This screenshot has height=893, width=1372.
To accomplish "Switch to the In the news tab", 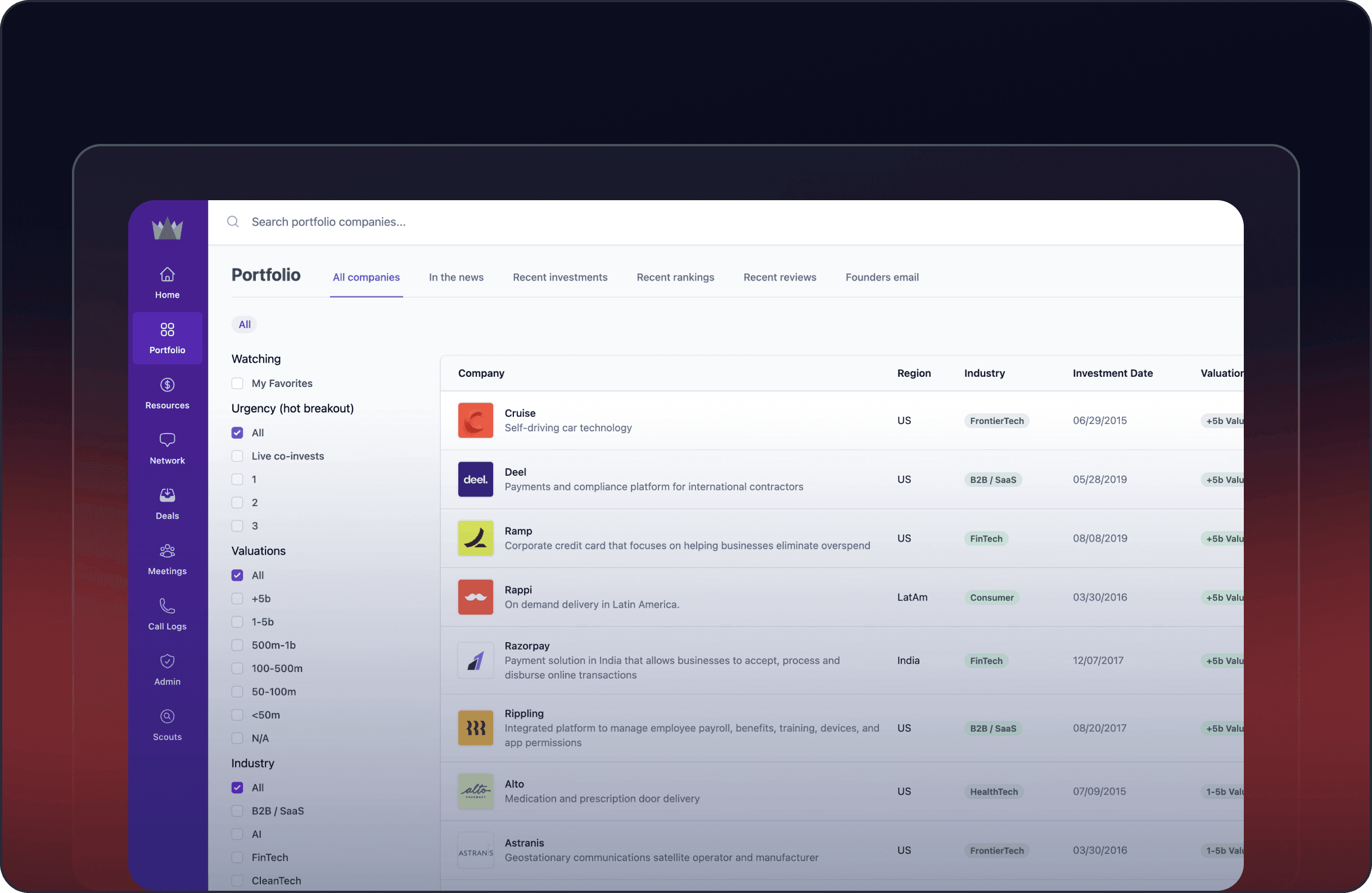I will (456, 276).
